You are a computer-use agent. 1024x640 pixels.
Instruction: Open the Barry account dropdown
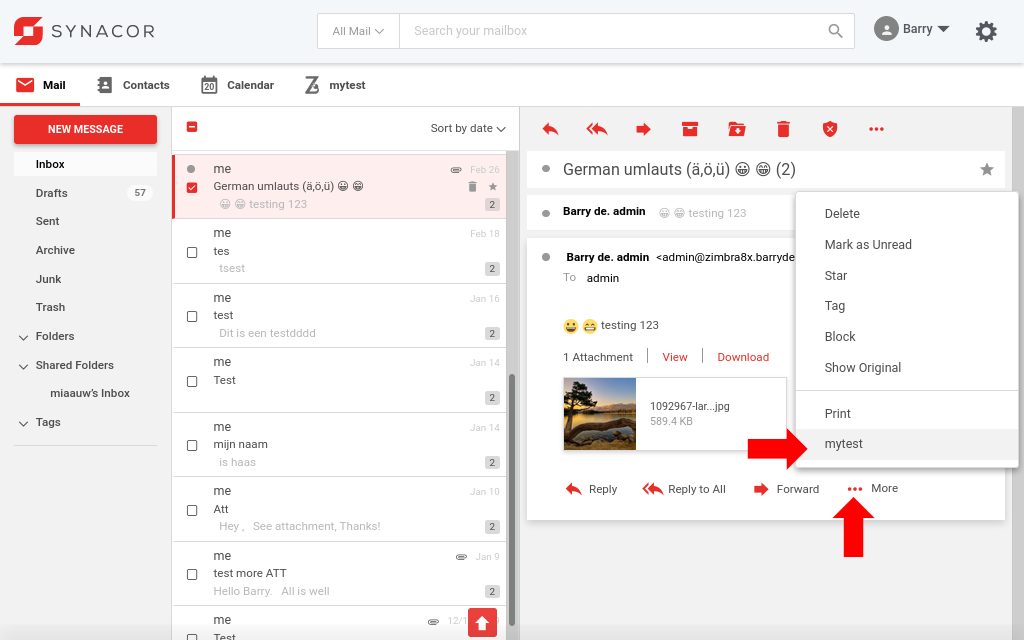click(925, 29)
